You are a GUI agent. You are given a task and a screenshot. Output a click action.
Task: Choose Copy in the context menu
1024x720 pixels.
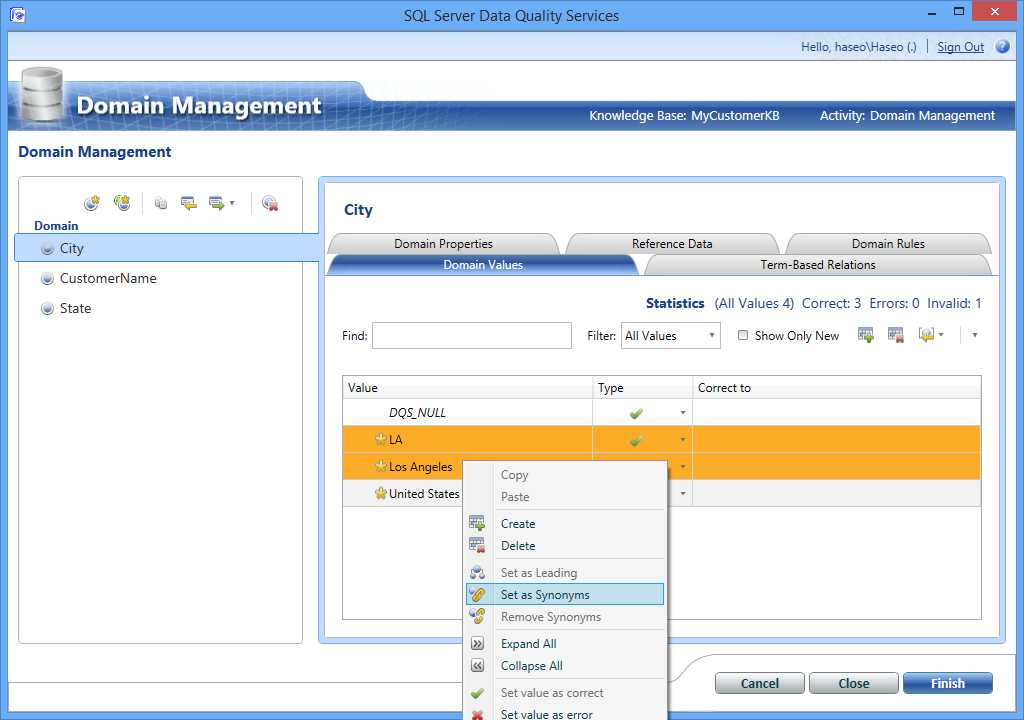(x=565, y=475)
